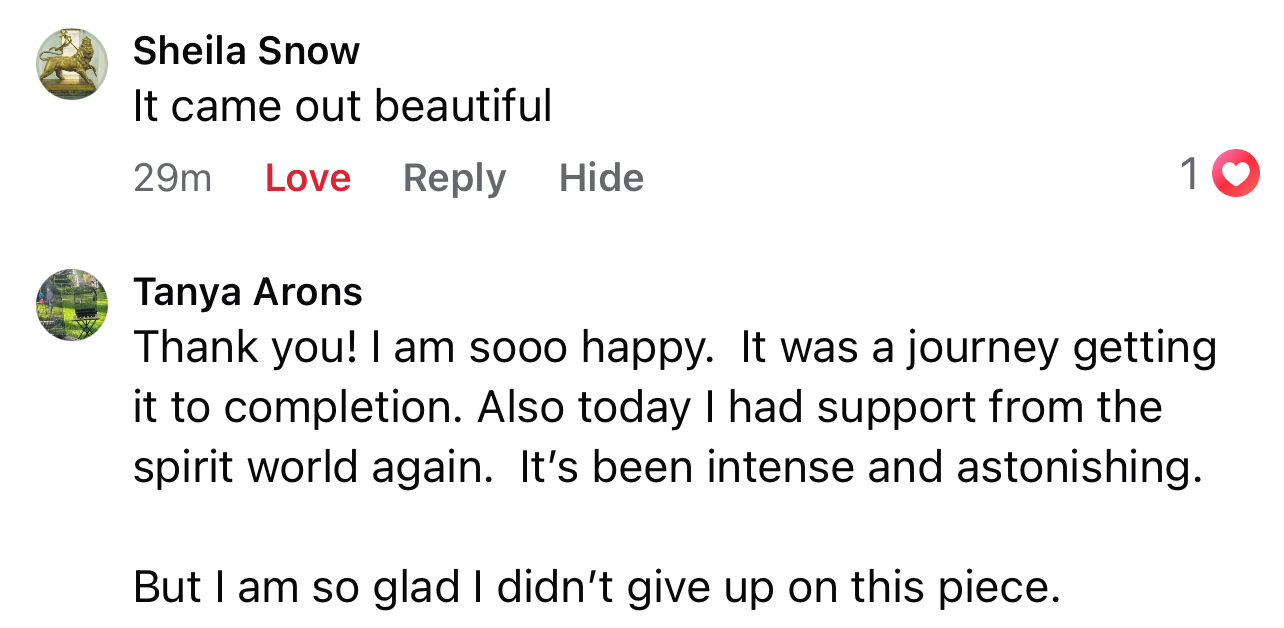Hide Sheila Snow's comment
The width and height of the screenshot is (1284, 628).
coord(601,178)
